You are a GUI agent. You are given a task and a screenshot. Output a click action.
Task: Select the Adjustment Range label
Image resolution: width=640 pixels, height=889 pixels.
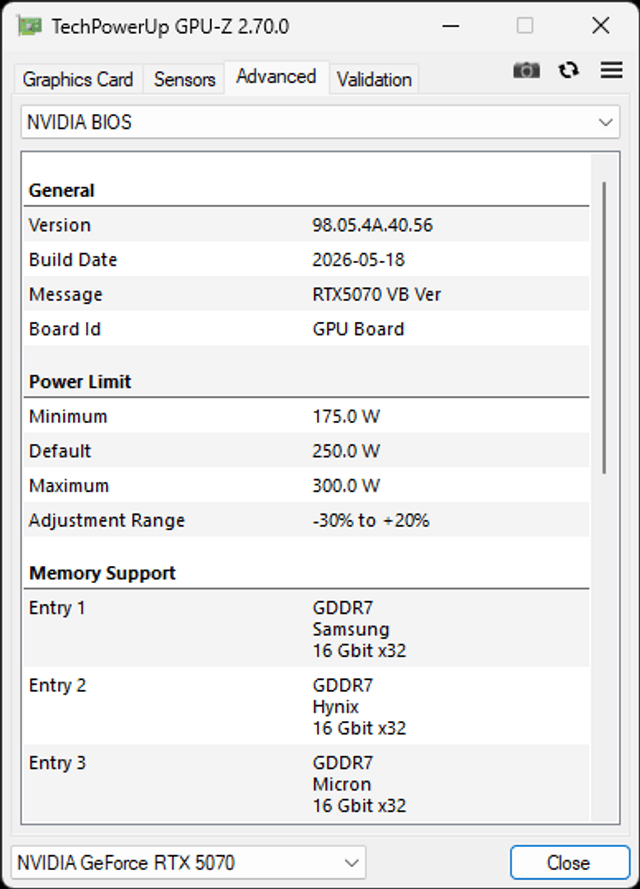tap(107, 520)
